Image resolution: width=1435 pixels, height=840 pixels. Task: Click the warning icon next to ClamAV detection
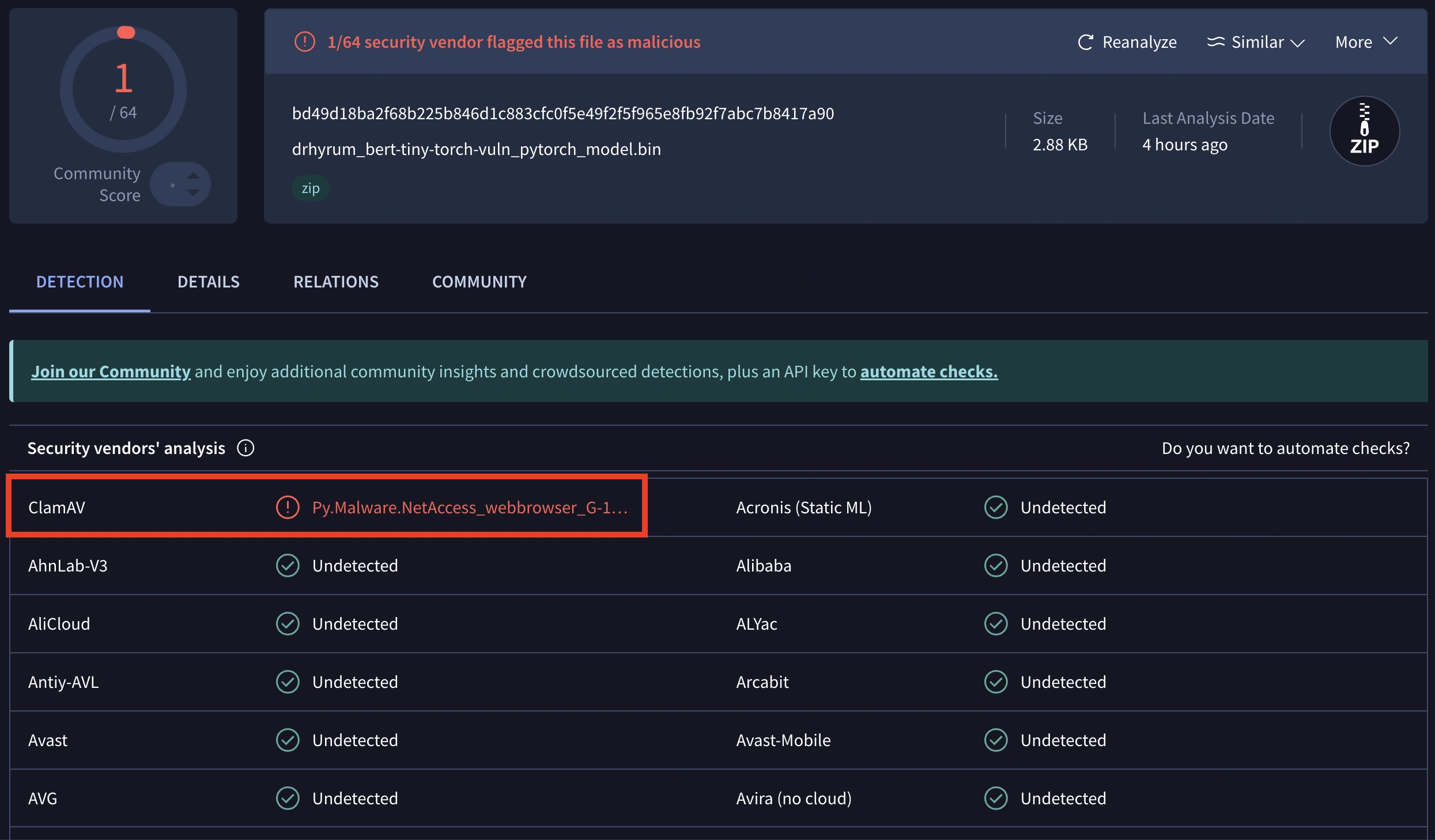pyautogui.click(x=288, y=508)
